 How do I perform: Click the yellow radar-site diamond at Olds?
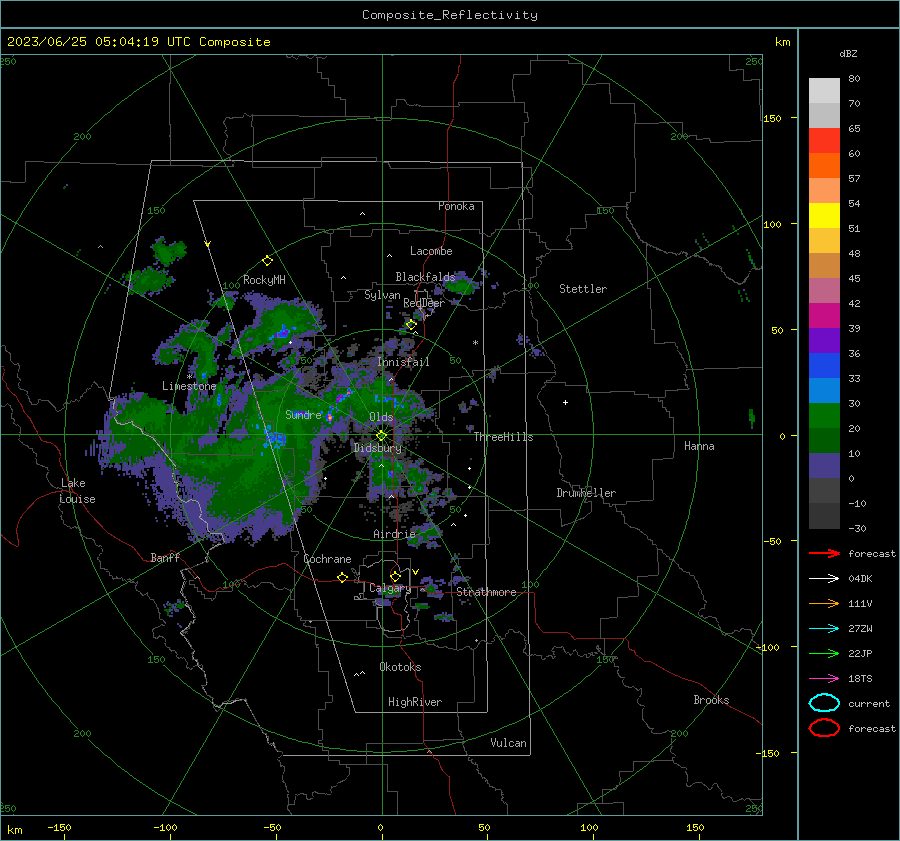point(381,436)
